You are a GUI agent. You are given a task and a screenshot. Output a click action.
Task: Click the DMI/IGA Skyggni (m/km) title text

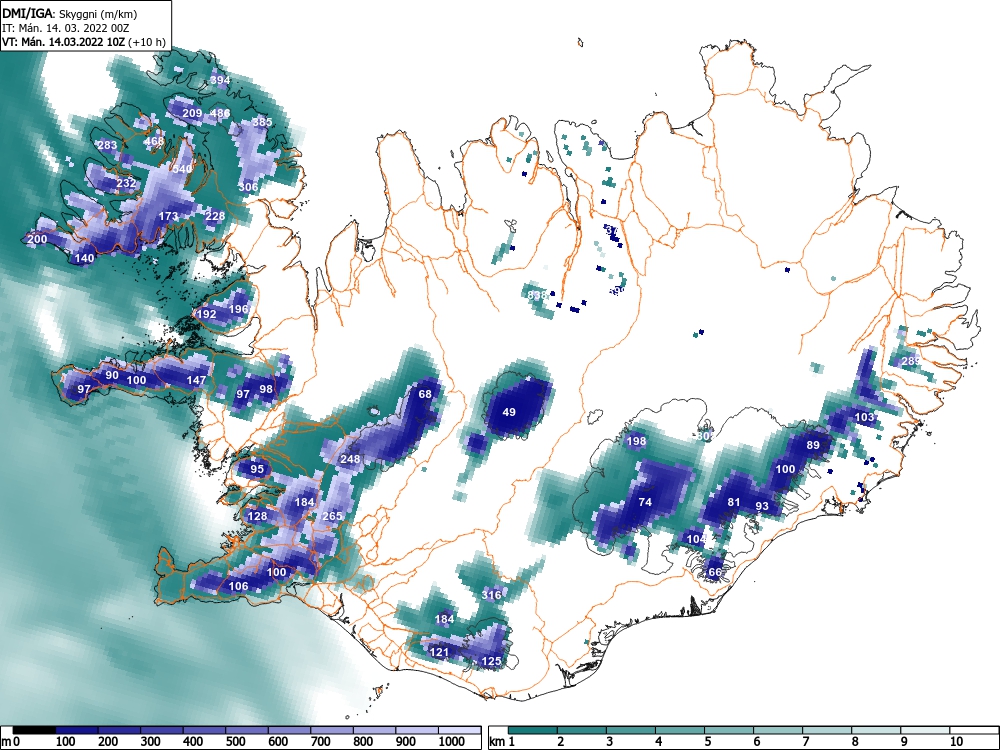[70, 13]
